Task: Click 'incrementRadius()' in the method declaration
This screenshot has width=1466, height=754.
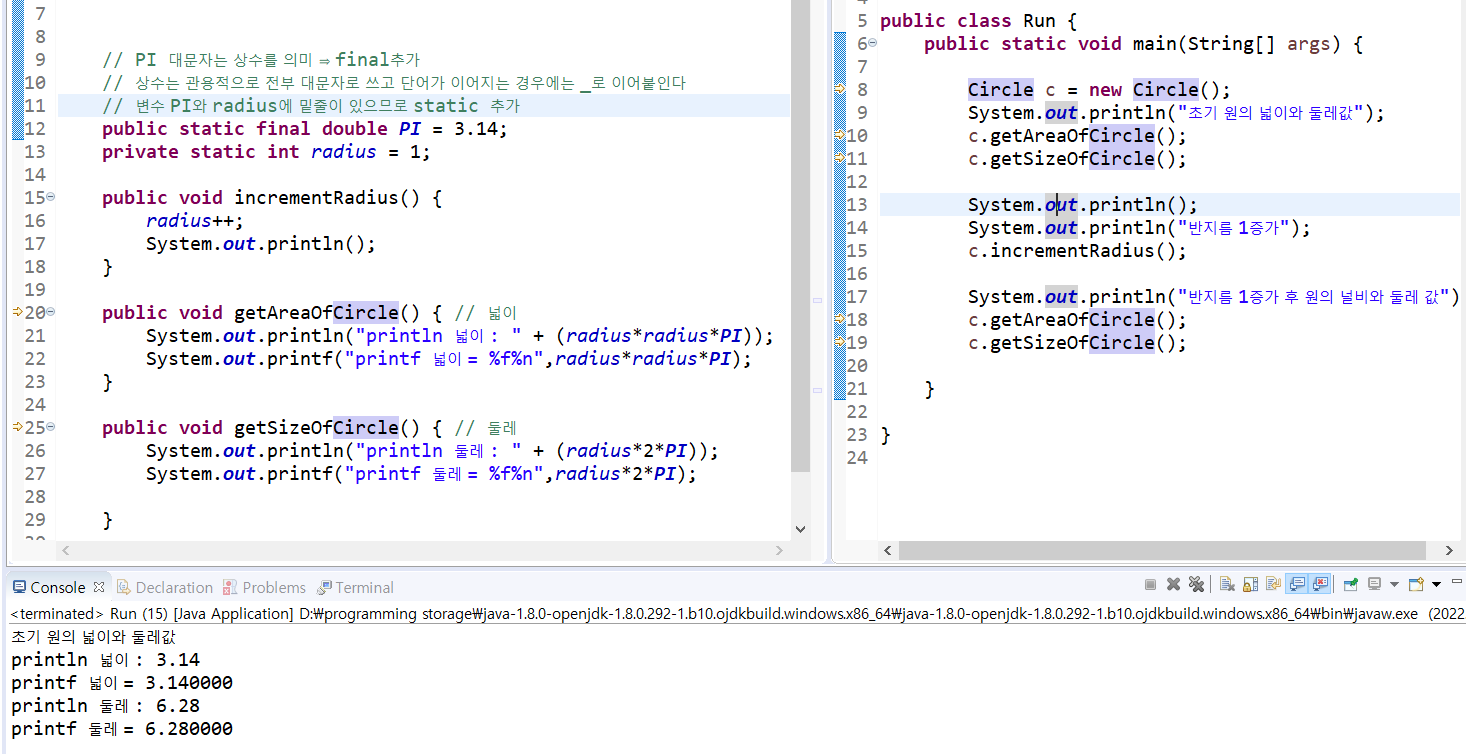Action: pyautogui.click(x=327, y=198)
